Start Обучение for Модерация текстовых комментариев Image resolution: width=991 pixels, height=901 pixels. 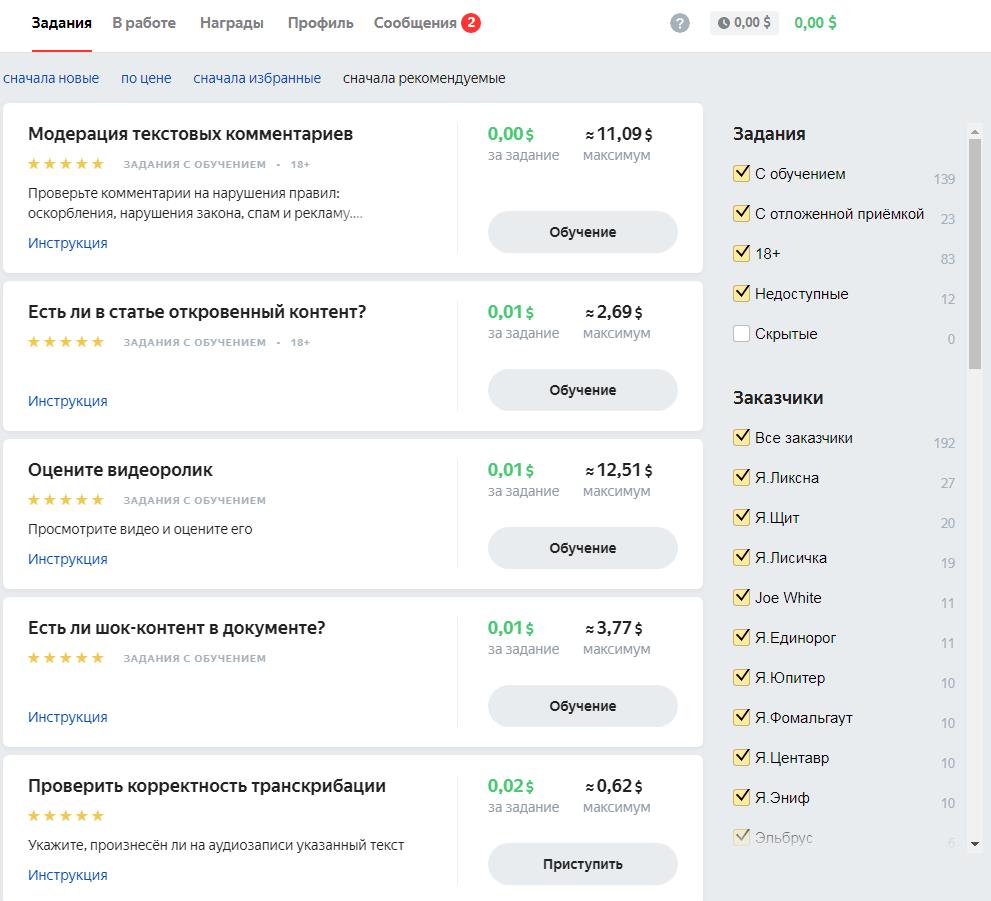(583, 232)
